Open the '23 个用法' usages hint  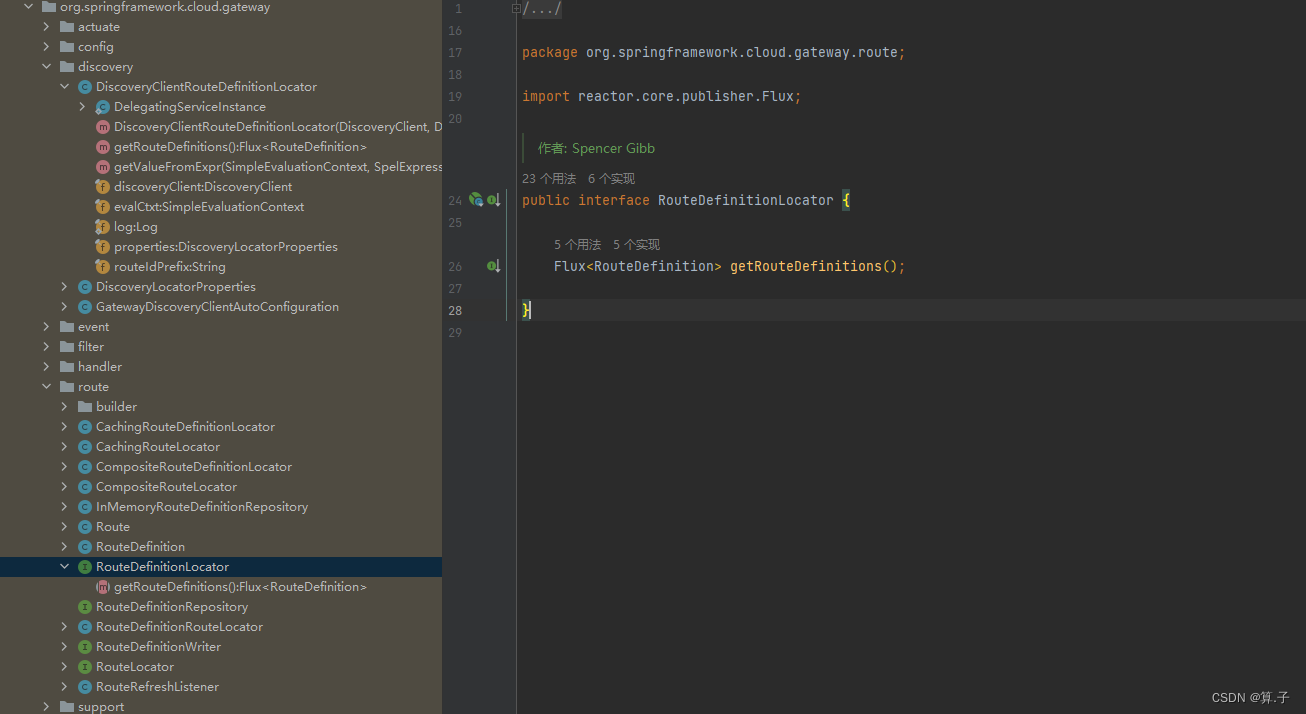[x=549, y=179]
